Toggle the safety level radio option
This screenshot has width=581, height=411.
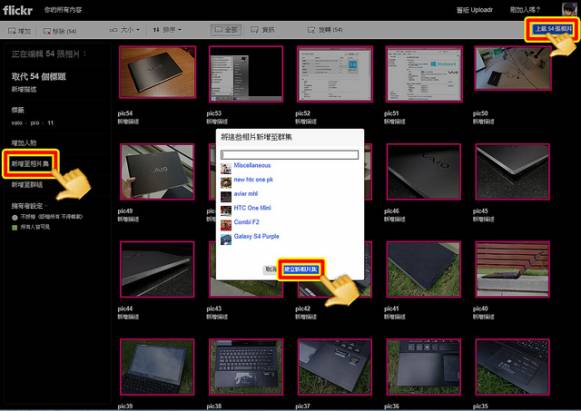(x=14, y=218)
